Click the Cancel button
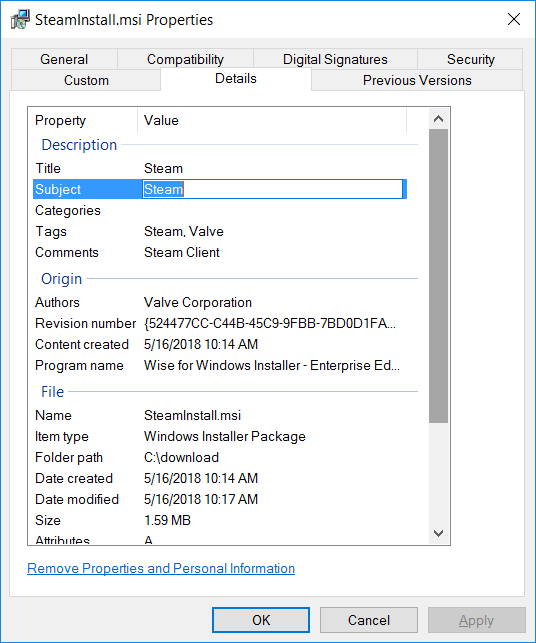Image resolution: width=536 pixels, height=643 pixels. tap(369, 620)
